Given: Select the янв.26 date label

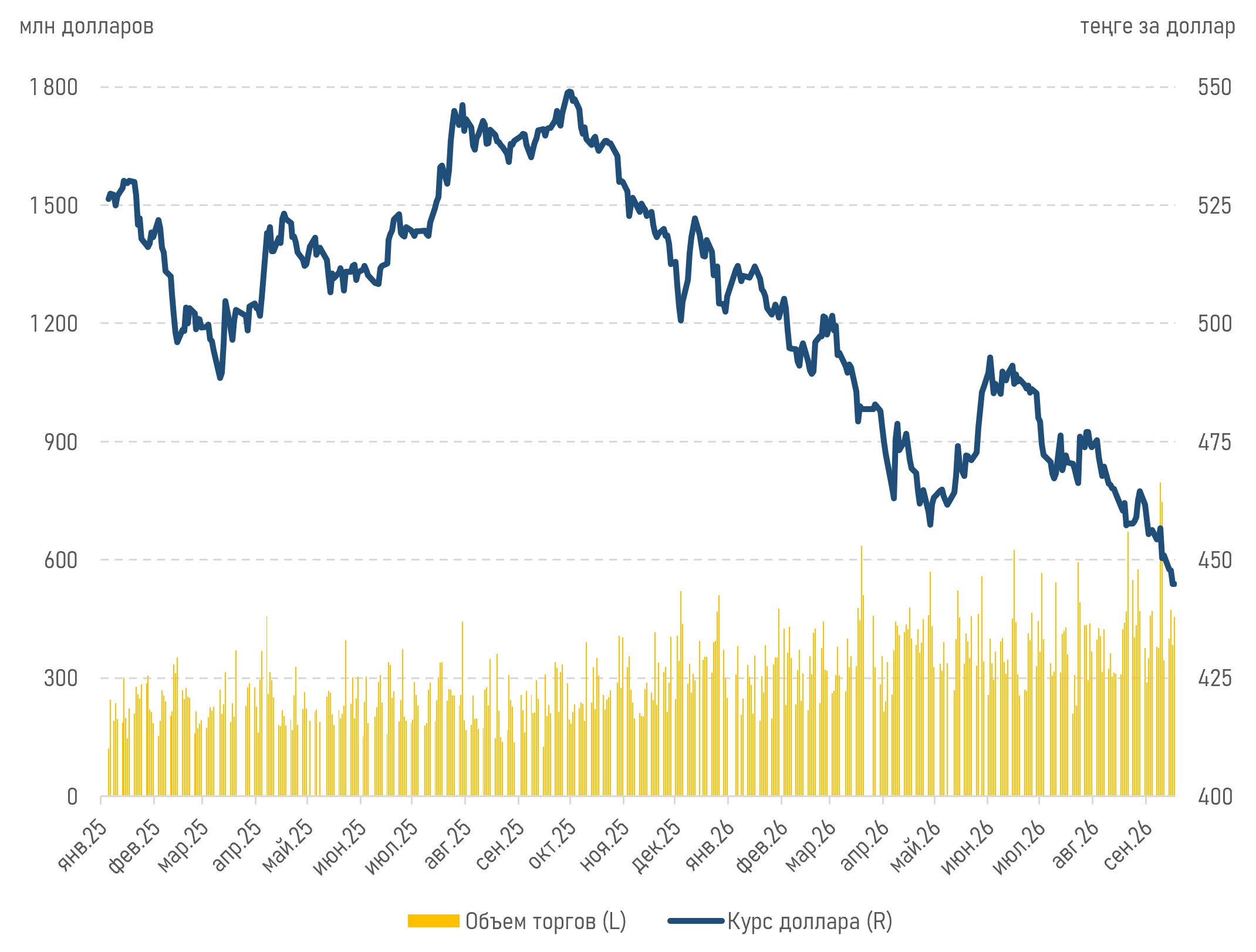Looking at the screenshot, I should pos(711,844).
